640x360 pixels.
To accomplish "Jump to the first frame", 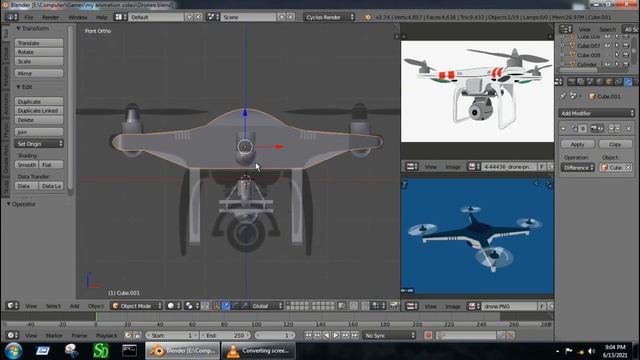I will 308,336.
